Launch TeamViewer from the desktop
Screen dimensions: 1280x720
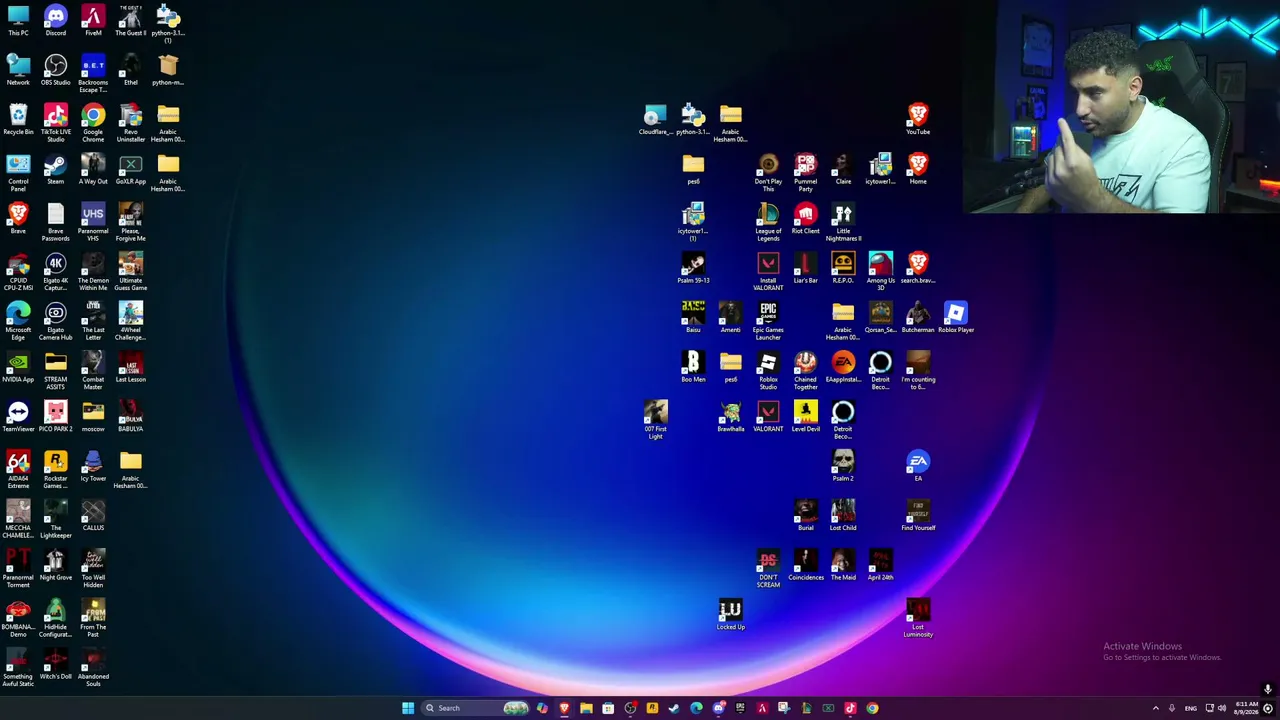[x=18, y=416]
